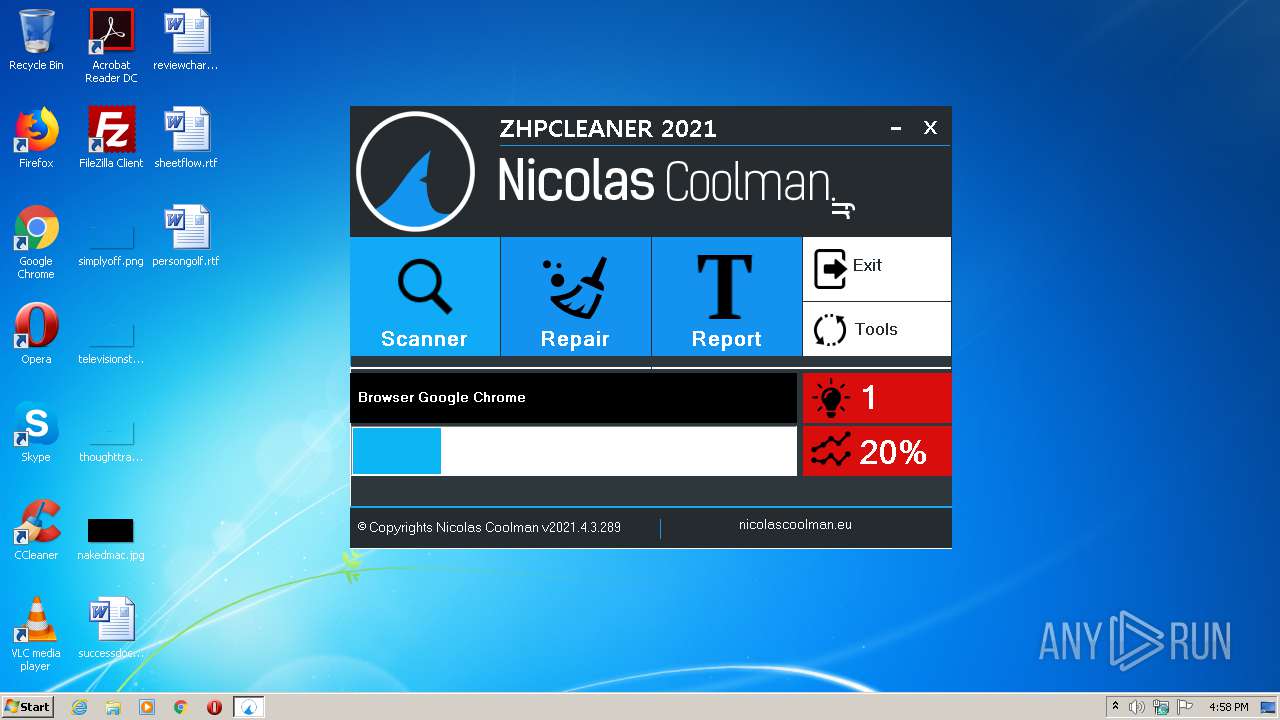
Task: Minimize the ZHPCleaner window
Action: pos(896,128)
